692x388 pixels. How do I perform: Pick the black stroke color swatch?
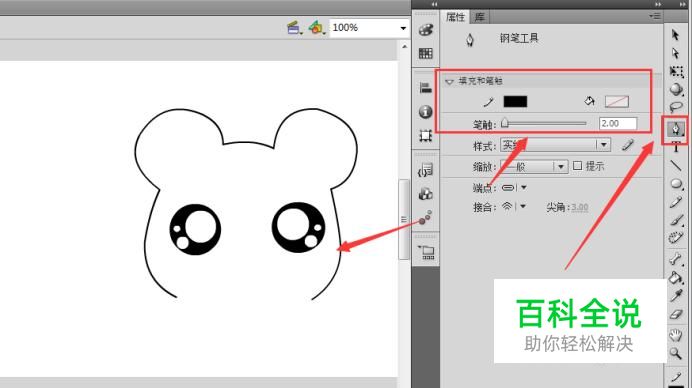515,102
